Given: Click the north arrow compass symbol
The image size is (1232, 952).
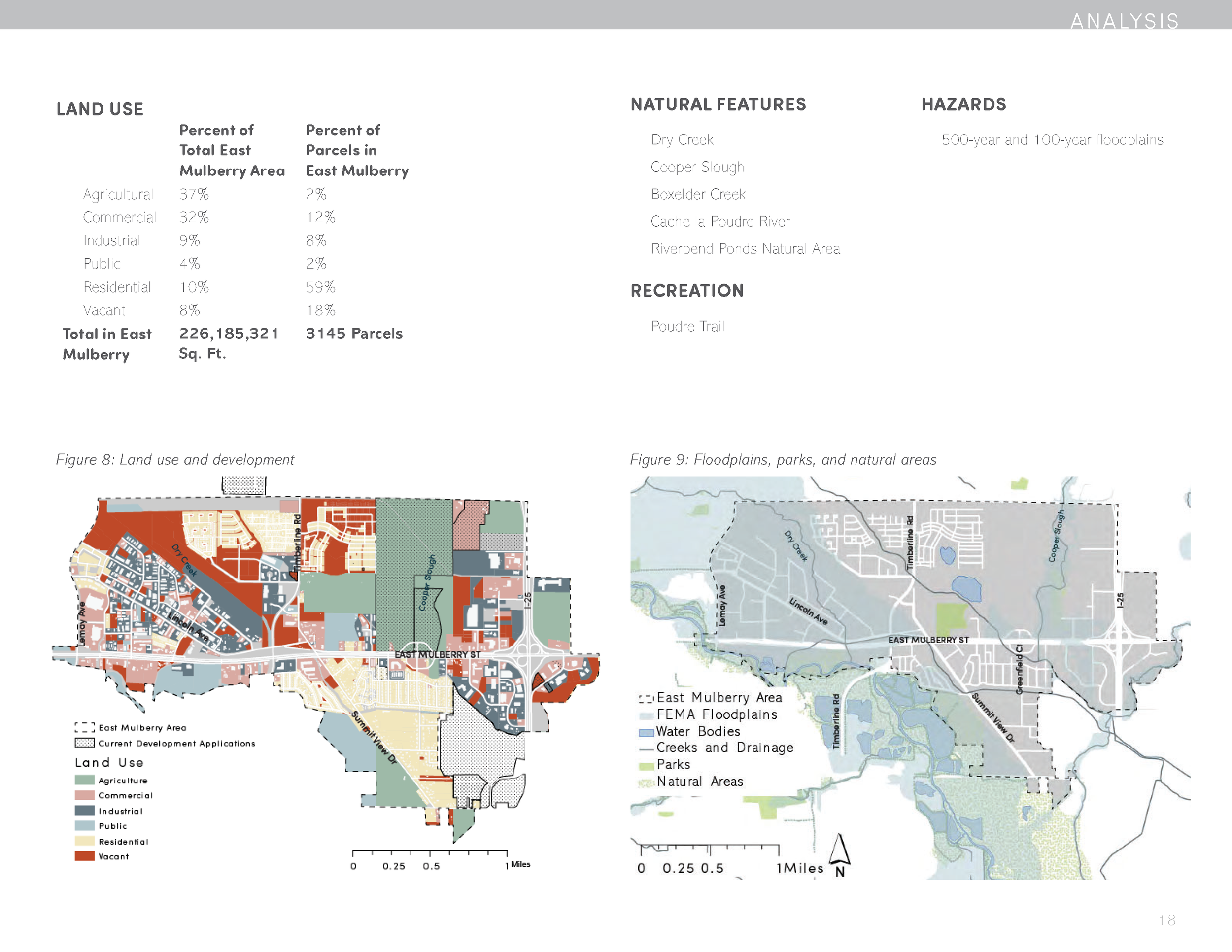Looking at the screenshot, I should [840, 853].
